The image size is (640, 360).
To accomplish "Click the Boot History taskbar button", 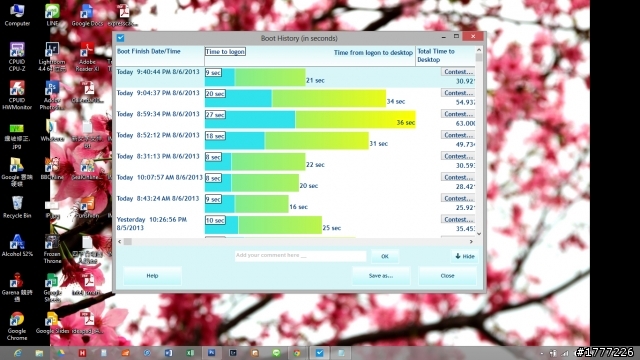I will coord(319,353).
